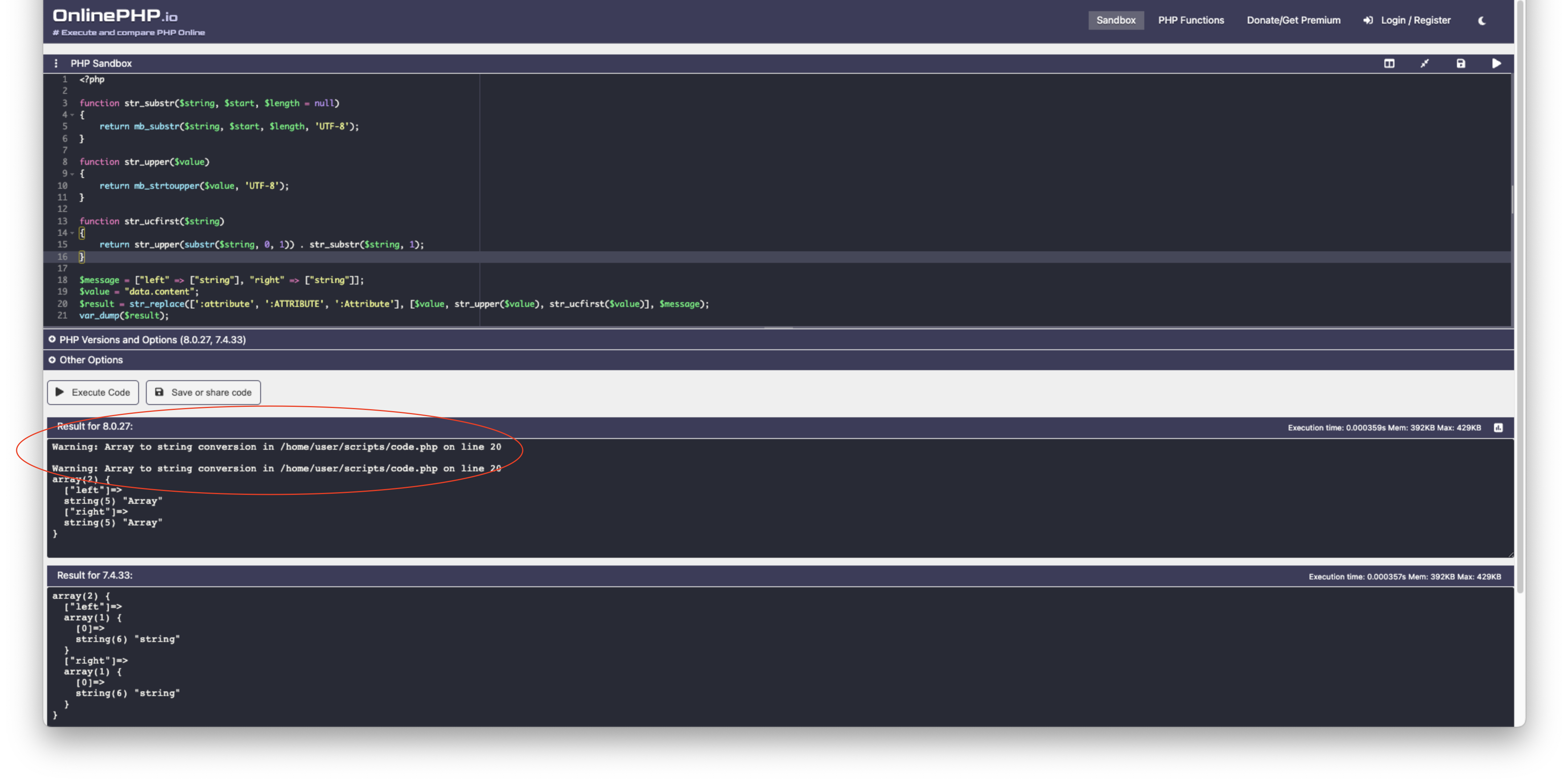Viewport: 1562px width, 784px height.
Task: Collapse code fold arrow on line 4
Action: 72,115
